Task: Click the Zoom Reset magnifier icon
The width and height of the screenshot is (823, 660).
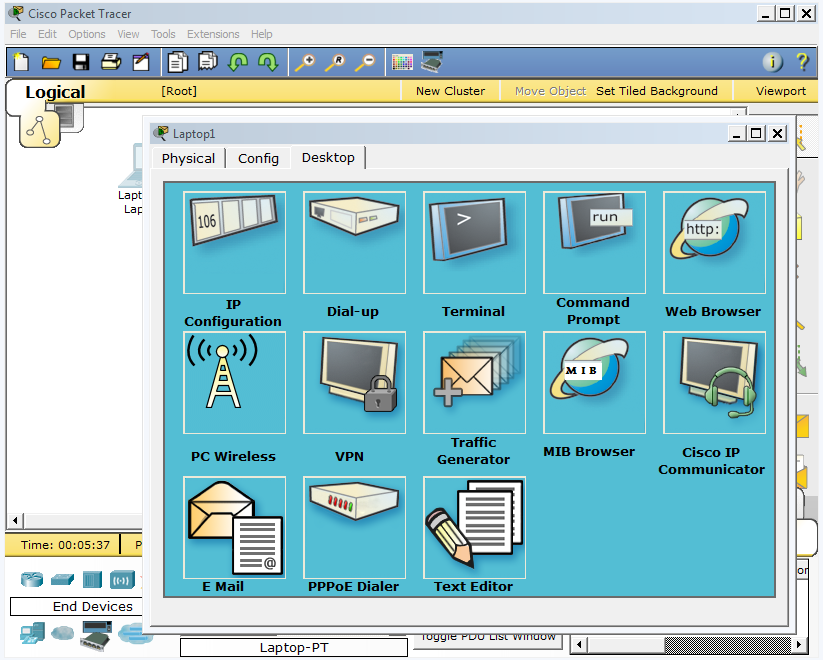Action: coord(335,62)
